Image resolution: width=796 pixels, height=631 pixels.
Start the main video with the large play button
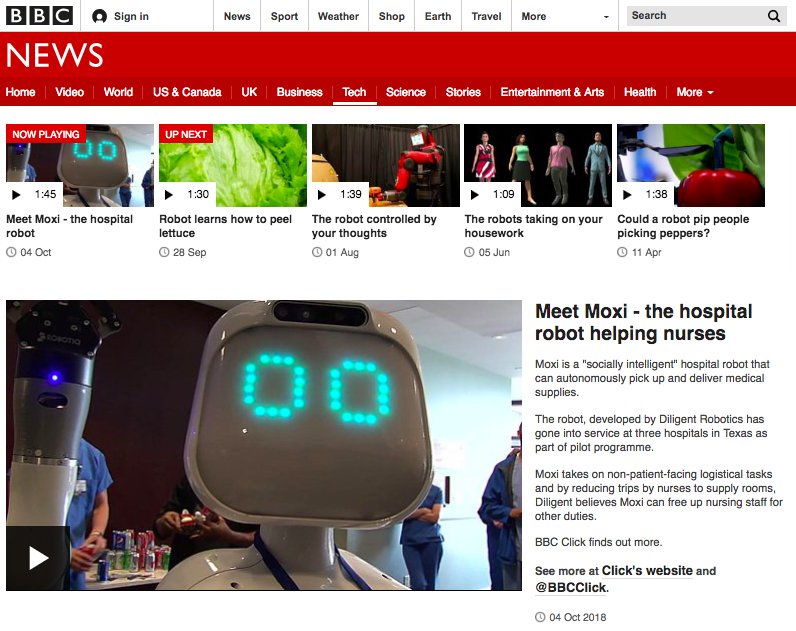(x=38, y=558)
